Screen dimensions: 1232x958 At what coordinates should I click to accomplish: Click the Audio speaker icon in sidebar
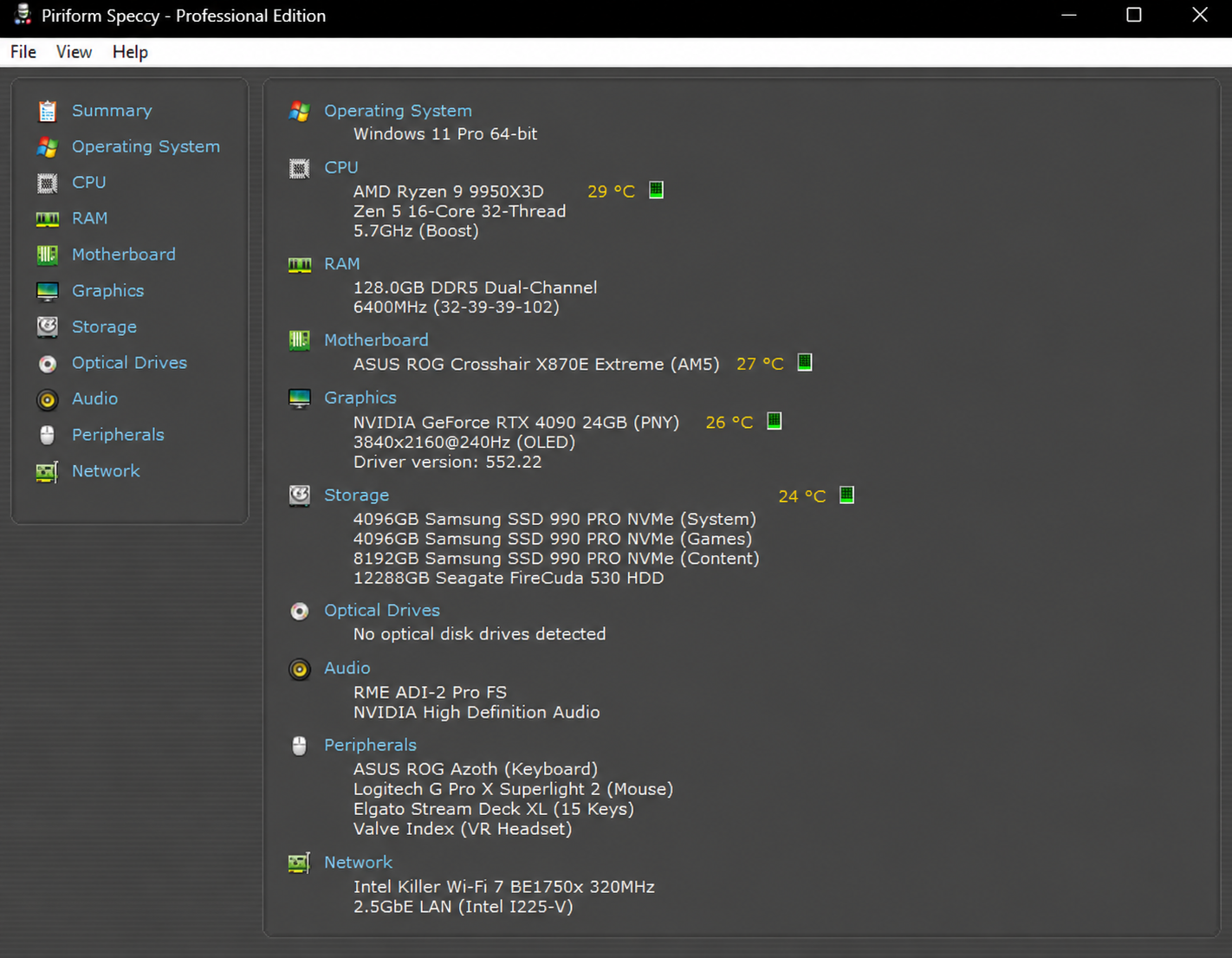point(48,399)
